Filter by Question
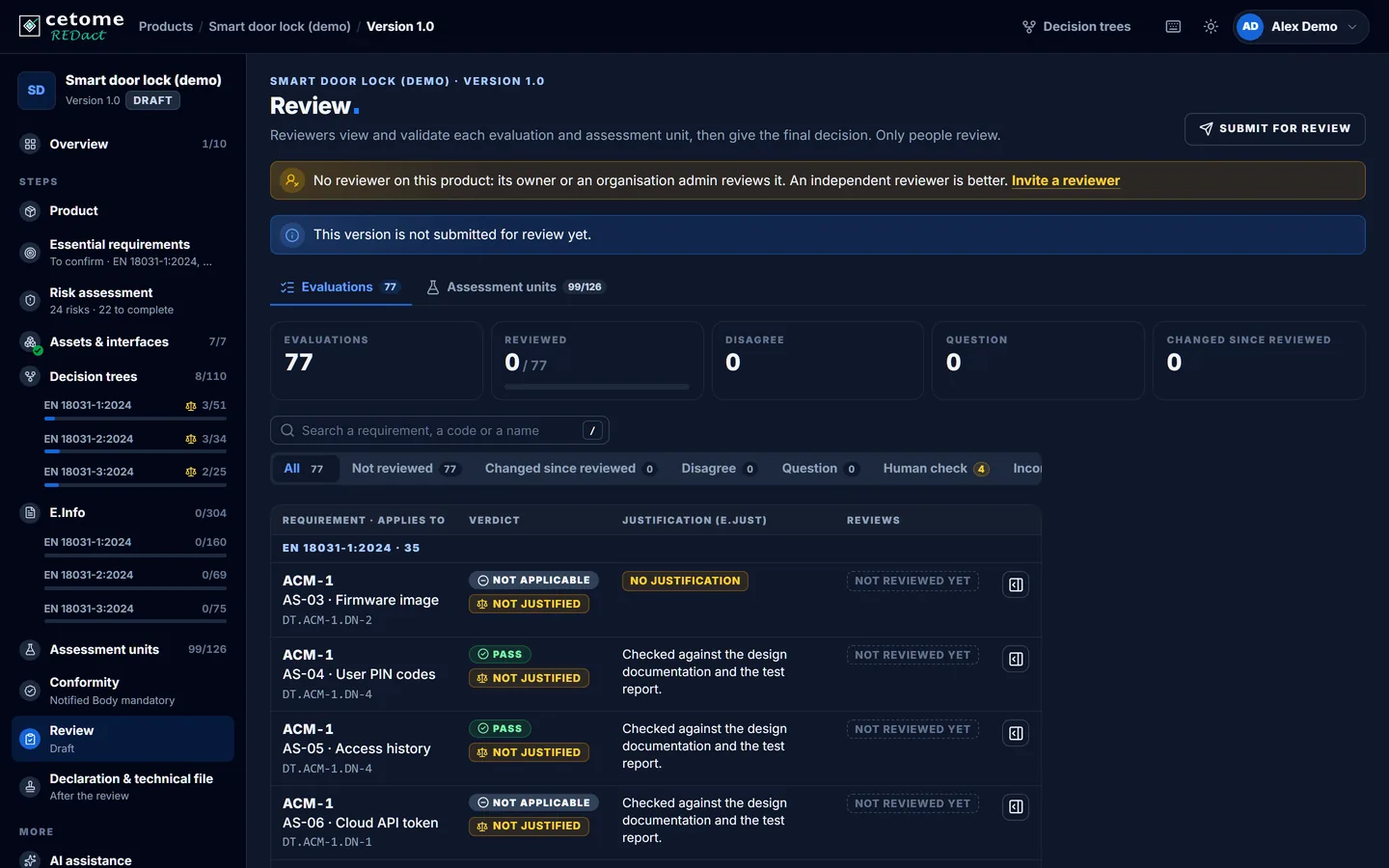The height and width of the screenshot is (868, 1389). tap(820, 469)
